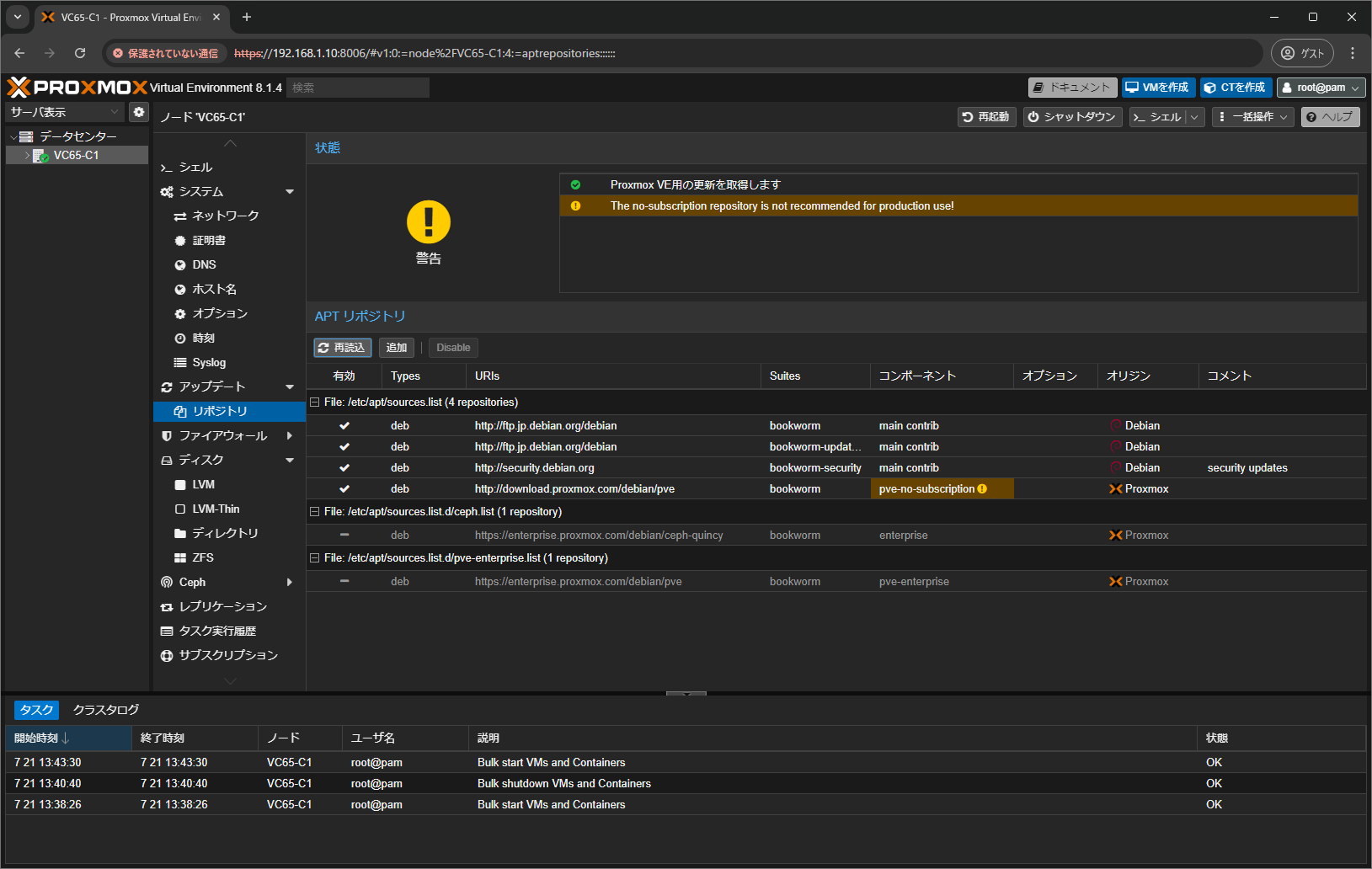The height and width of the screenshot is (869, 1372).
Task: Open root@pam user menu
Action: [1321, 88]
